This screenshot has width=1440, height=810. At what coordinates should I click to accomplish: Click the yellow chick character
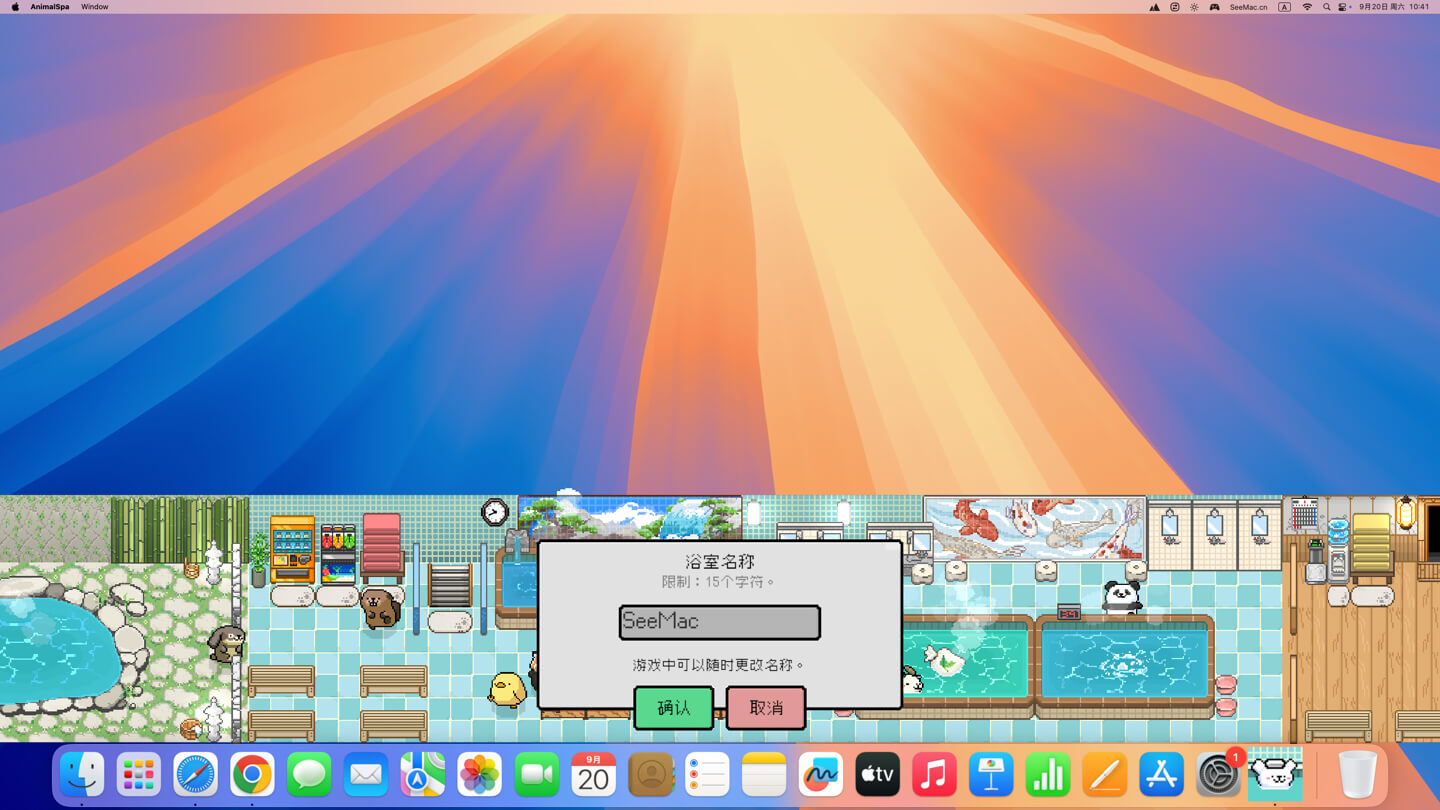[x=507, y=689]
